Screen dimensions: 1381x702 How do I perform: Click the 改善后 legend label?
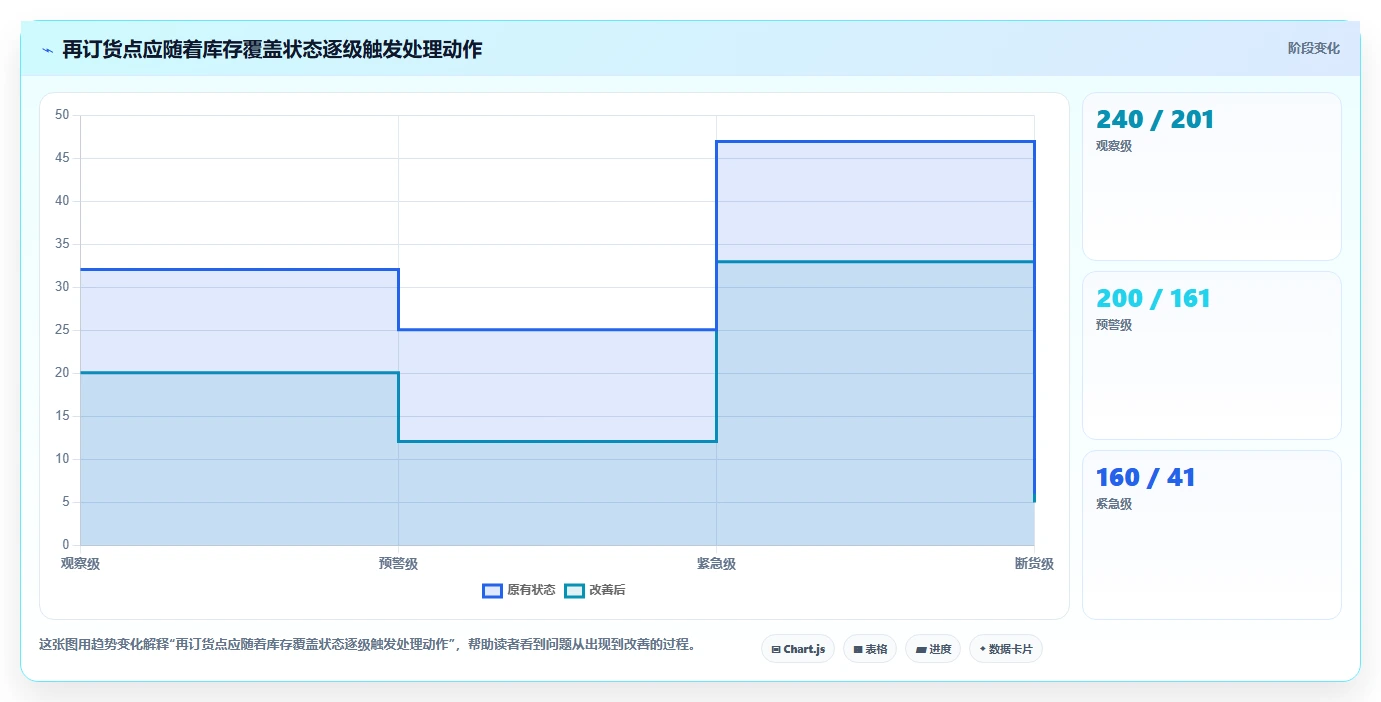point(607,590)
